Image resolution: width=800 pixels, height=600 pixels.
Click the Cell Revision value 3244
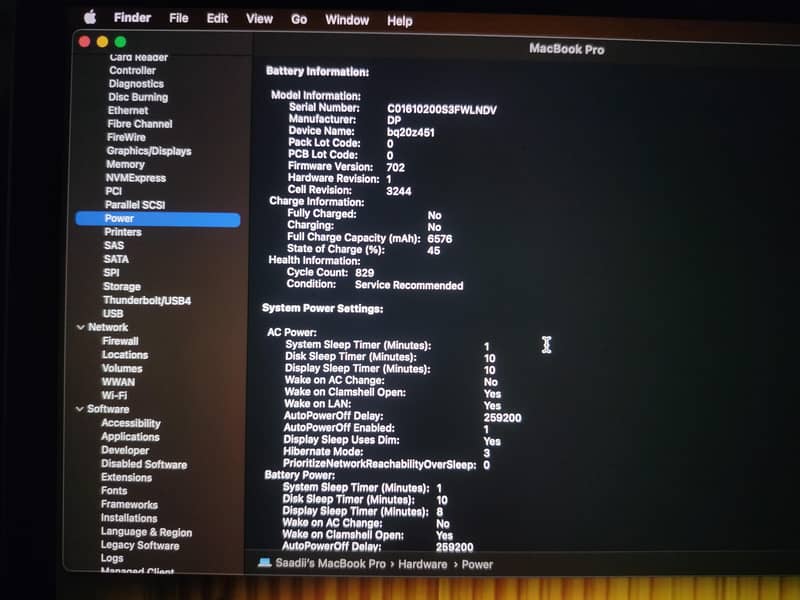point(399,191)
